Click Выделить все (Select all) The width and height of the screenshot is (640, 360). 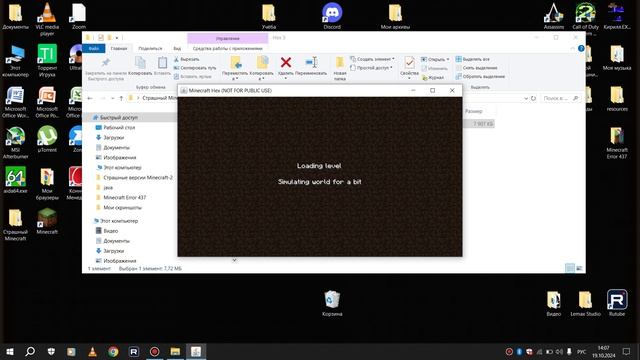point(472,59)
